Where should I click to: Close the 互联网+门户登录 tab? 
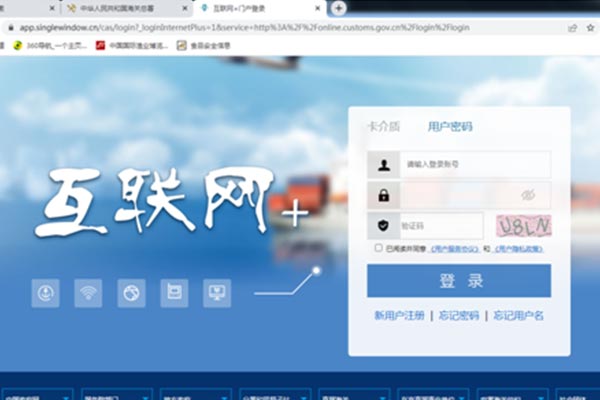click(317, 8)
